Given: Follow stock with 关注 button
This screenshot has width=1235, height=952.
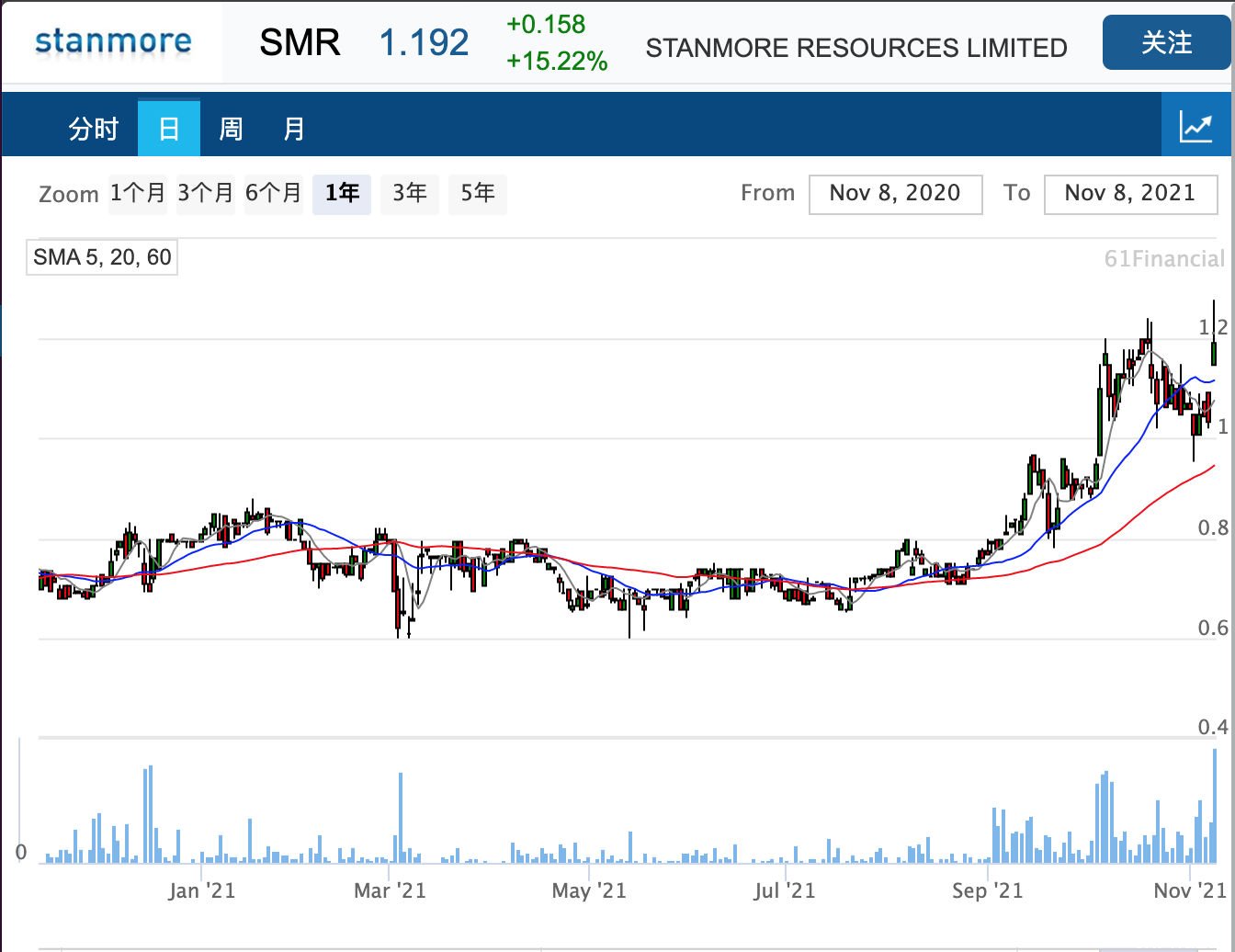Looking at the screenshot, I should pos(1166,42).
